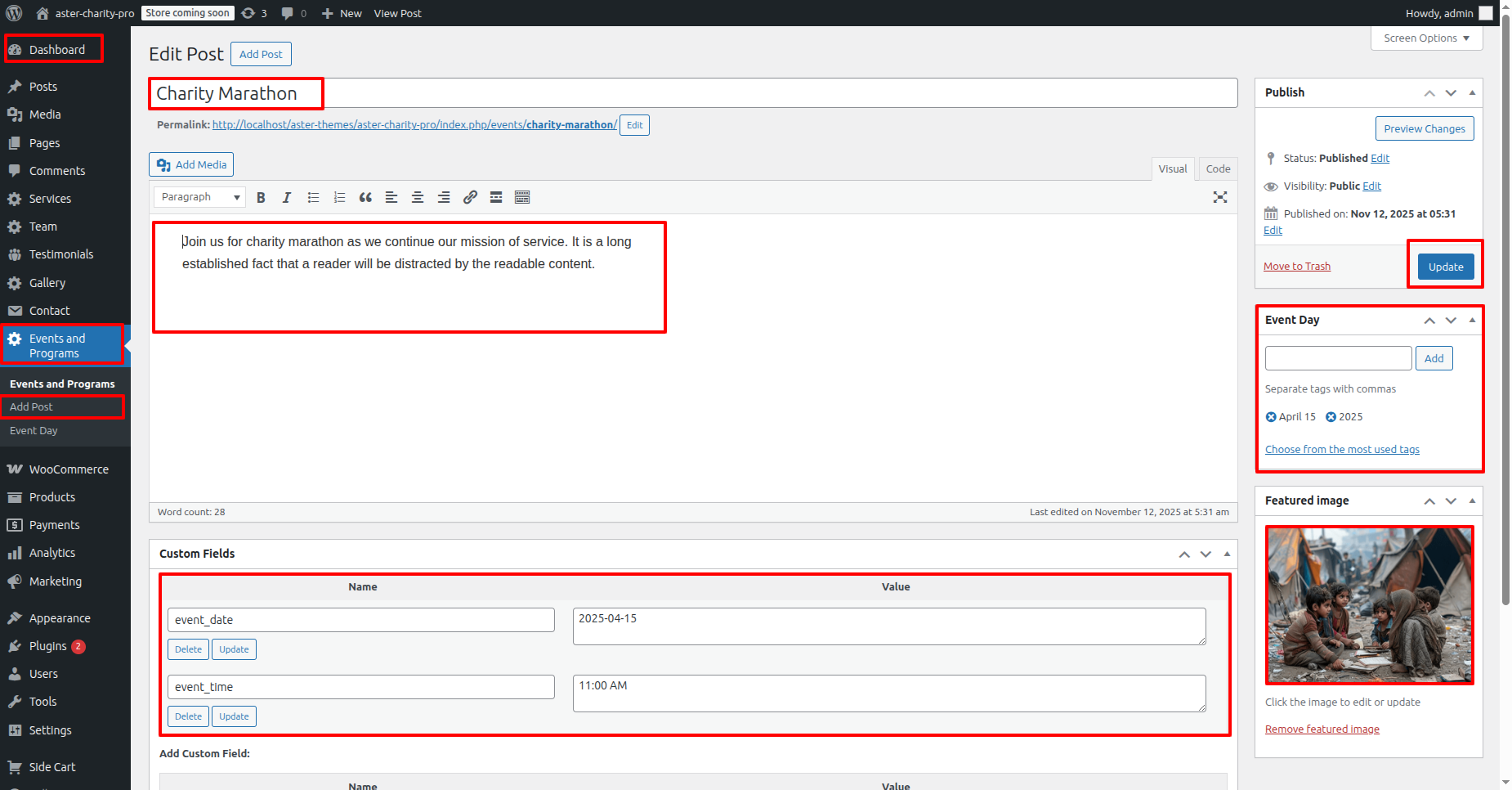The width and height of the screenshot is (1512, 790).
Task: Remove the 2025 tag
Action: pyautogui.click(x=1331, y=417)
